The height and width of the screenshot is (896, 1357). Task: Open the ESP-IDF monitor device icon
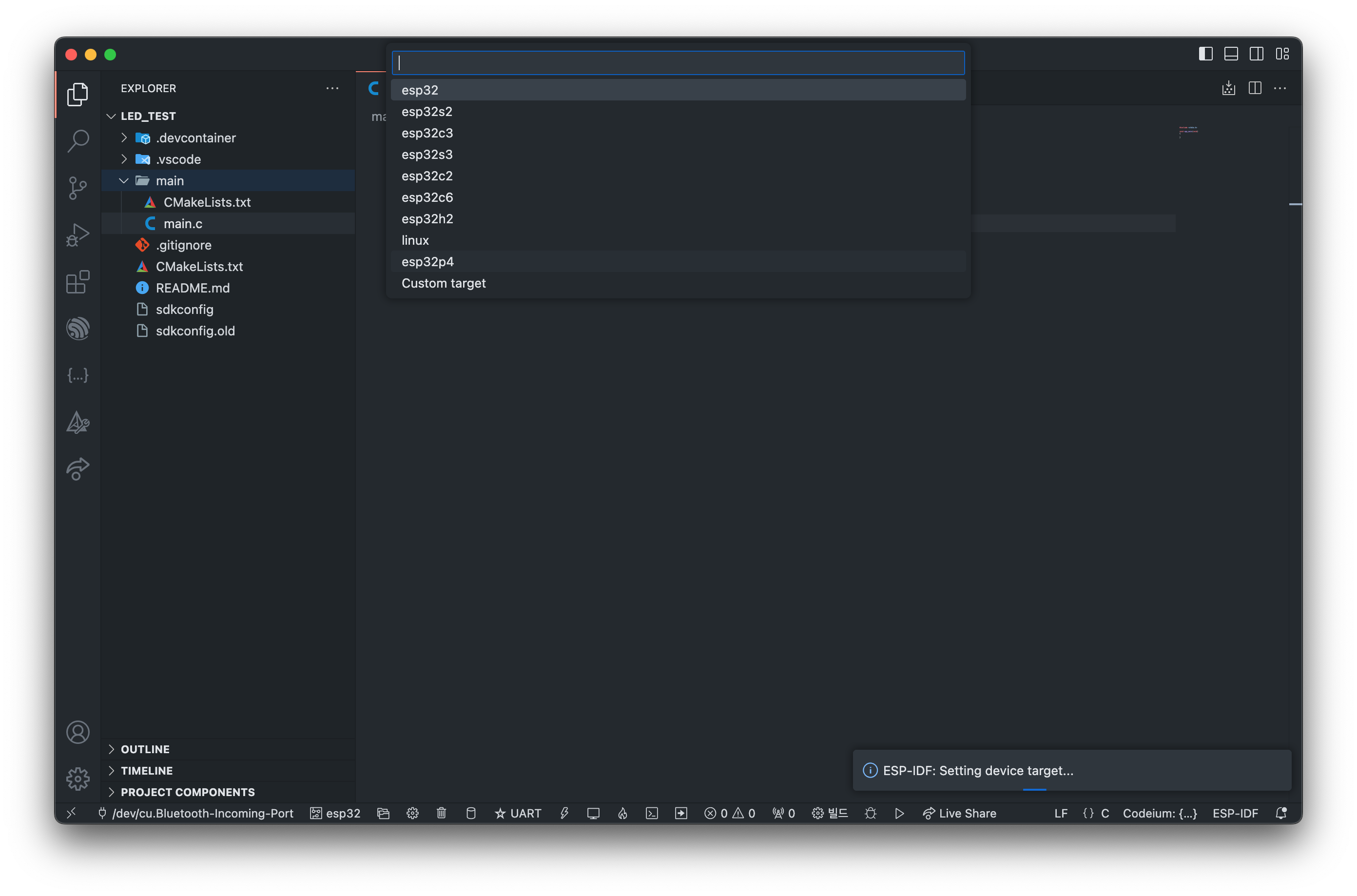[x=593, y=813]
